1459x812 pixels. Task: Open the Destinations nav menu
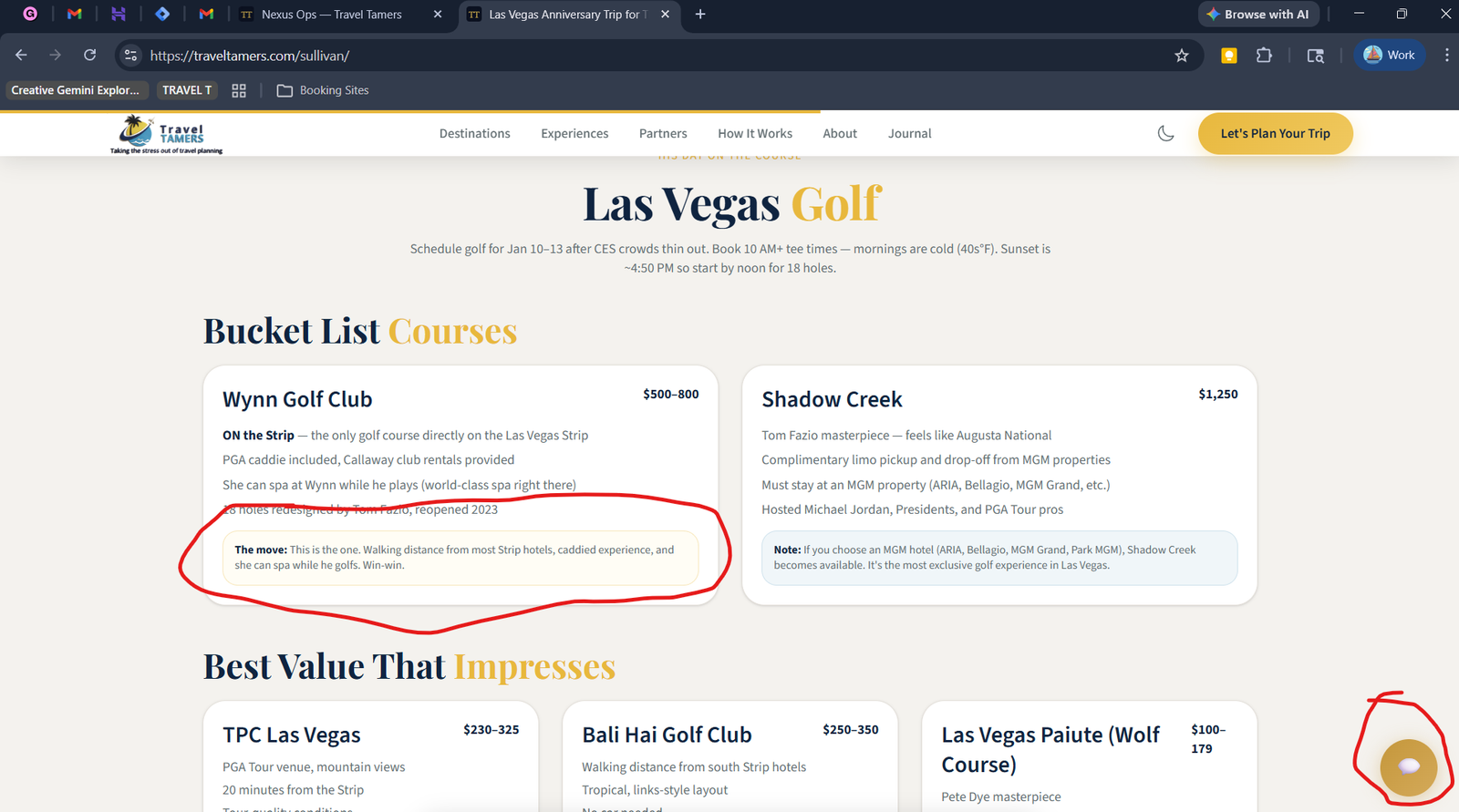(x=475, y=133)
